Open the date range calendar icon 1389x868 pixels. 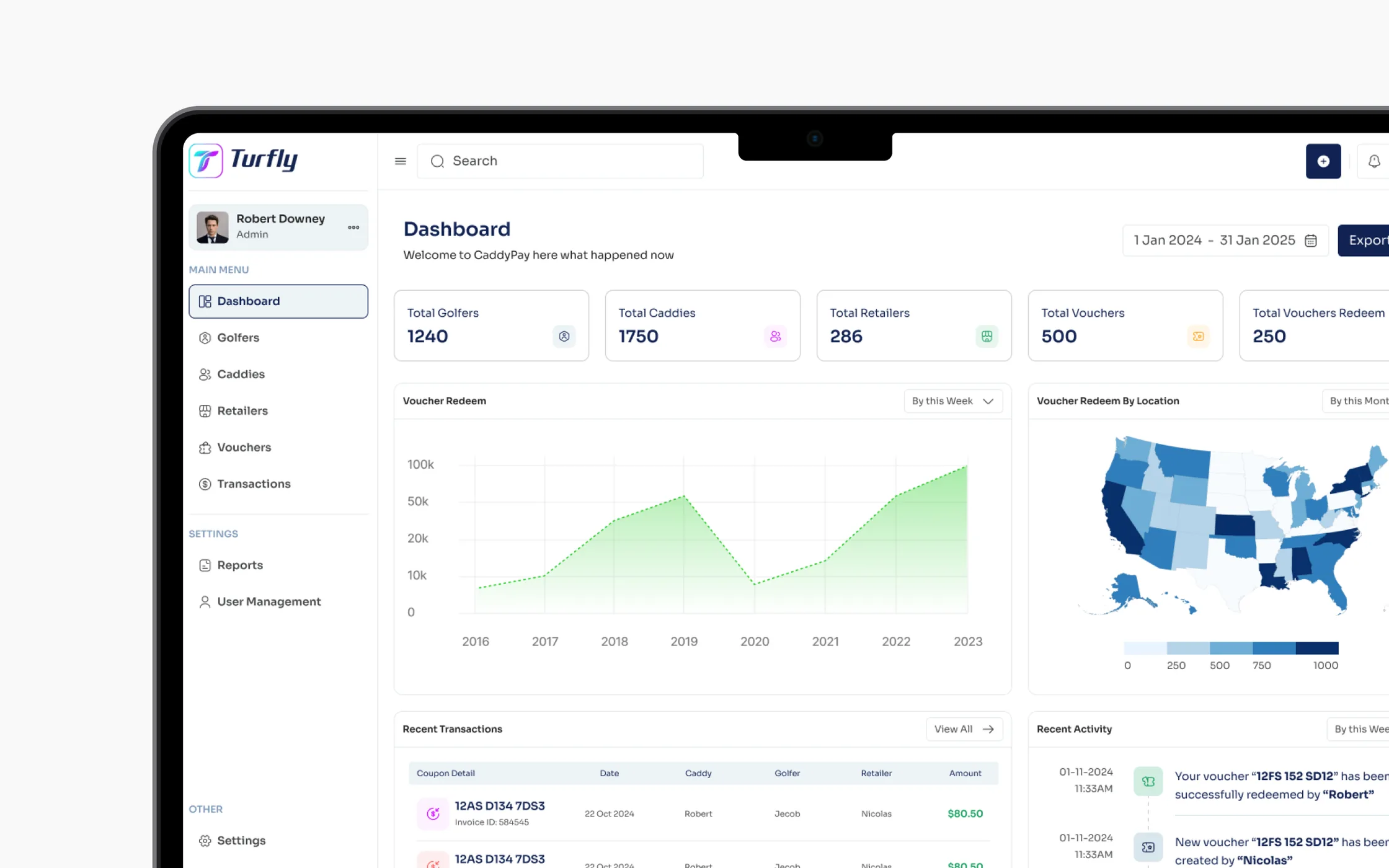(x=1311, y=241)
